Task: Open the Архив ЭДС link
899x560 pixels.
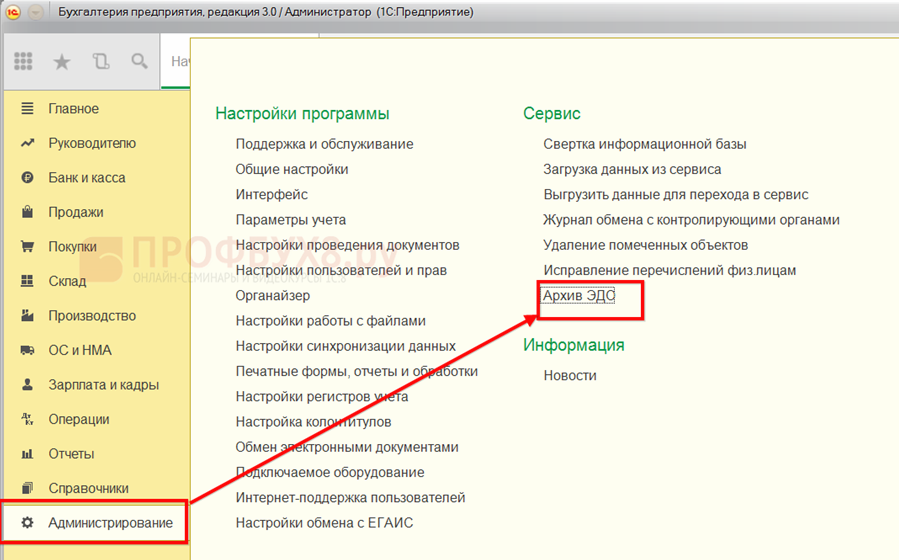Action: (x=579, y=296)
